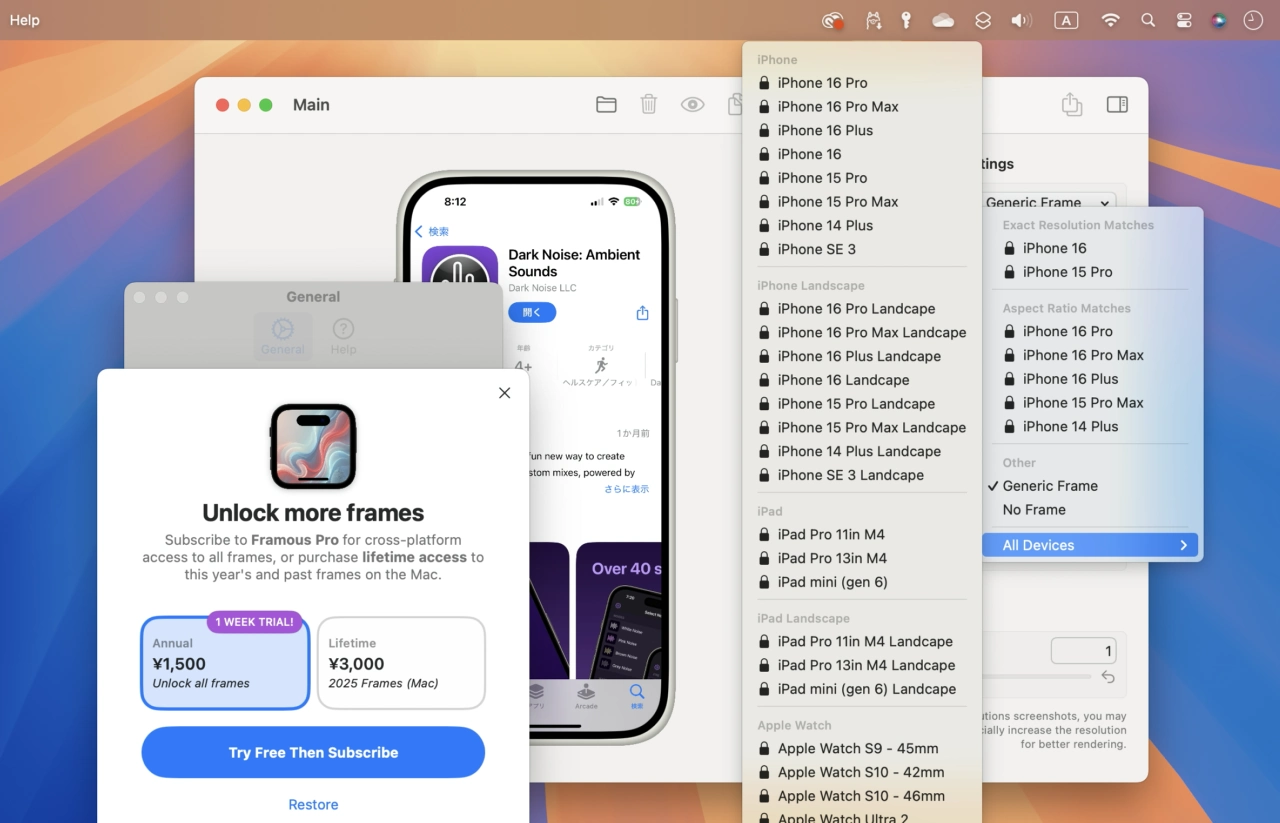Click the Restore purchase link

click(313, 805)
